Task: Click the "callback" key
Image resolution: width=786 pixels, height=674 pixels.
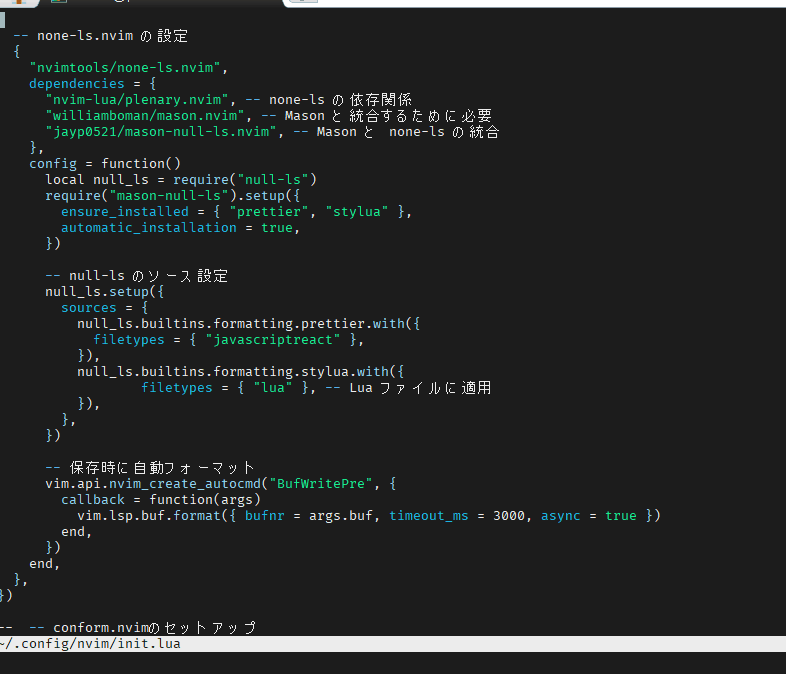Action: [x=93, y=500]
